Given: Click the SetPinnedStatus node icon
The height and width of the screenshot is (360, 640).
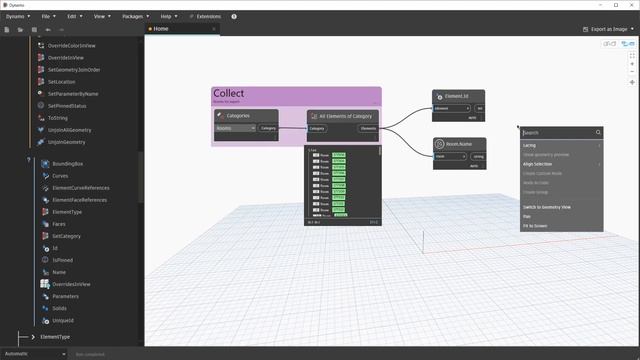Looking at the screenshot, I should pos(41,106).
